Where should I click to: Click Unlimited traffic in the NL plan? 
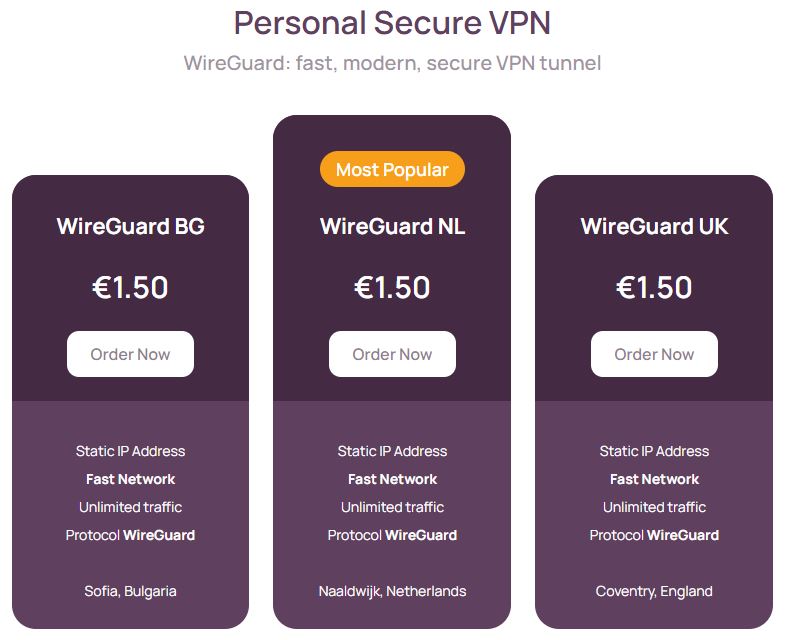(392, 507)
